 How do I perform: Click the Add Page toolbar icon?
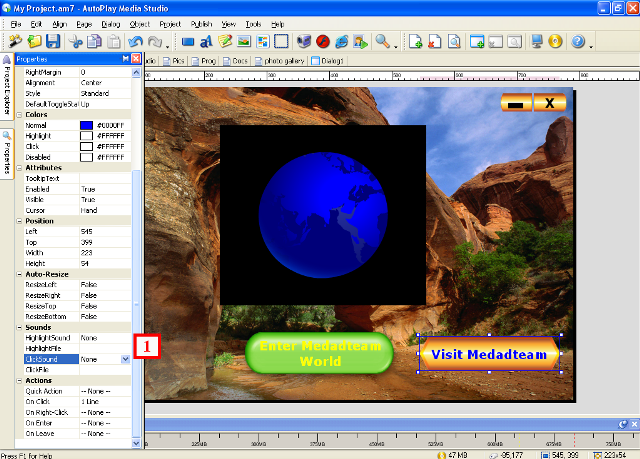click(x=416, y=42)
